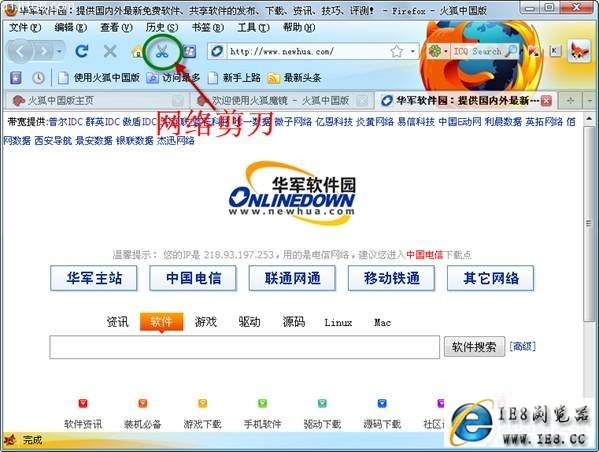
Task: Click the fox mascot icon at top right
Action: click(x=579, y=51)
